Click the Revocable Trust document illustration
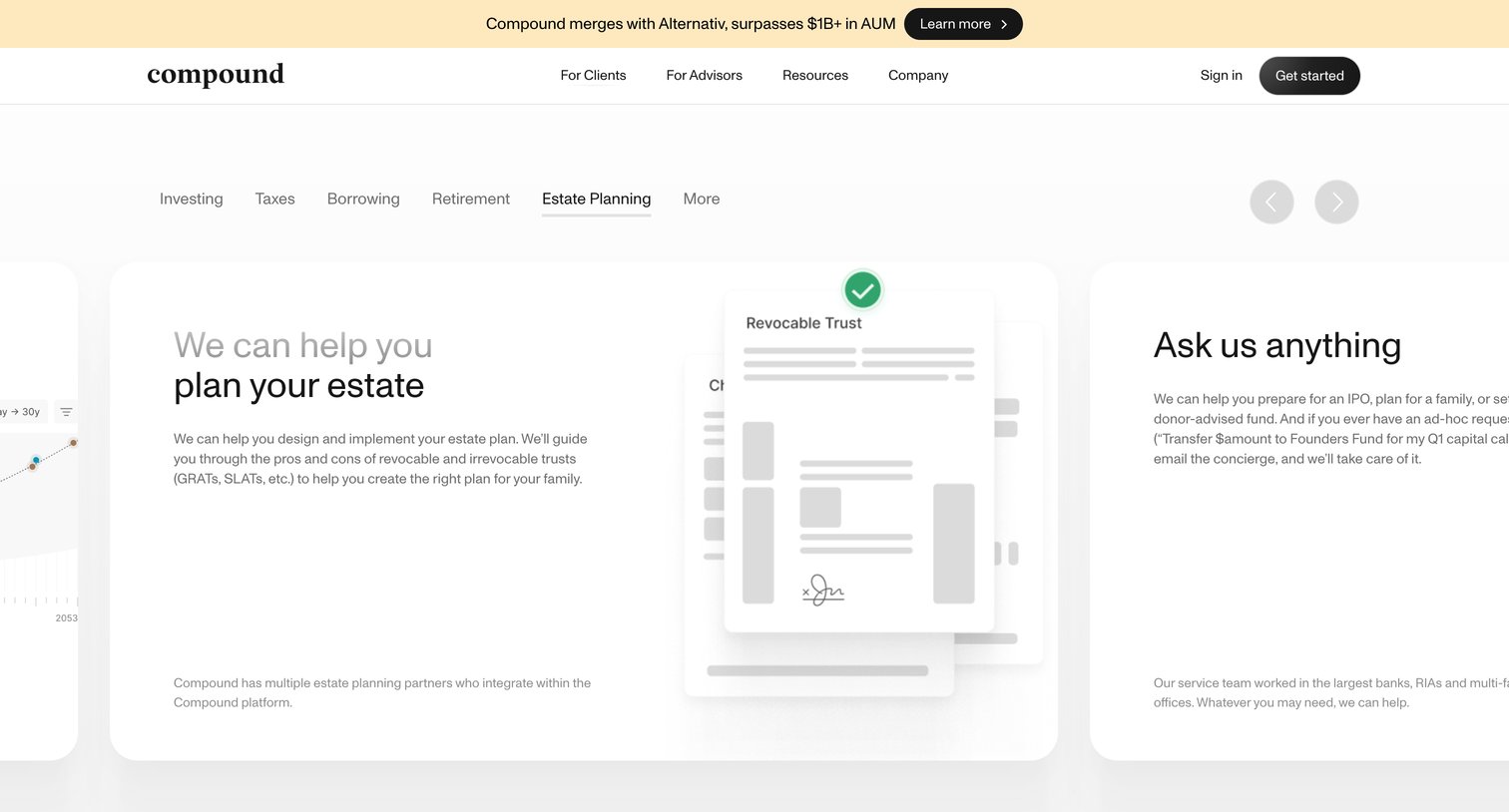The width and height of the screenshot is (1509, 812). pos(859,461)
